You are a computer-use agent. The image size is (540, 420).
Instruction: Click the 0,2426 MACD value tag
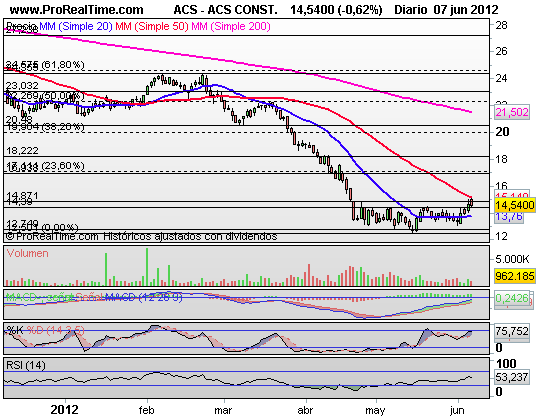click(512, 298)
